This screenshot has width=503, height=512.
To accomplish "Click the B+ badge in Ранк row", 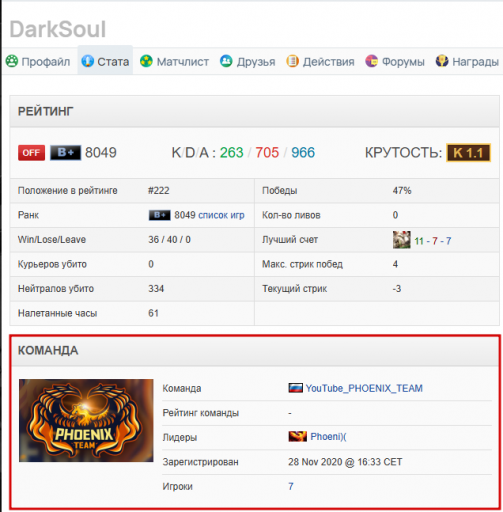I will (x=159, y=215).
